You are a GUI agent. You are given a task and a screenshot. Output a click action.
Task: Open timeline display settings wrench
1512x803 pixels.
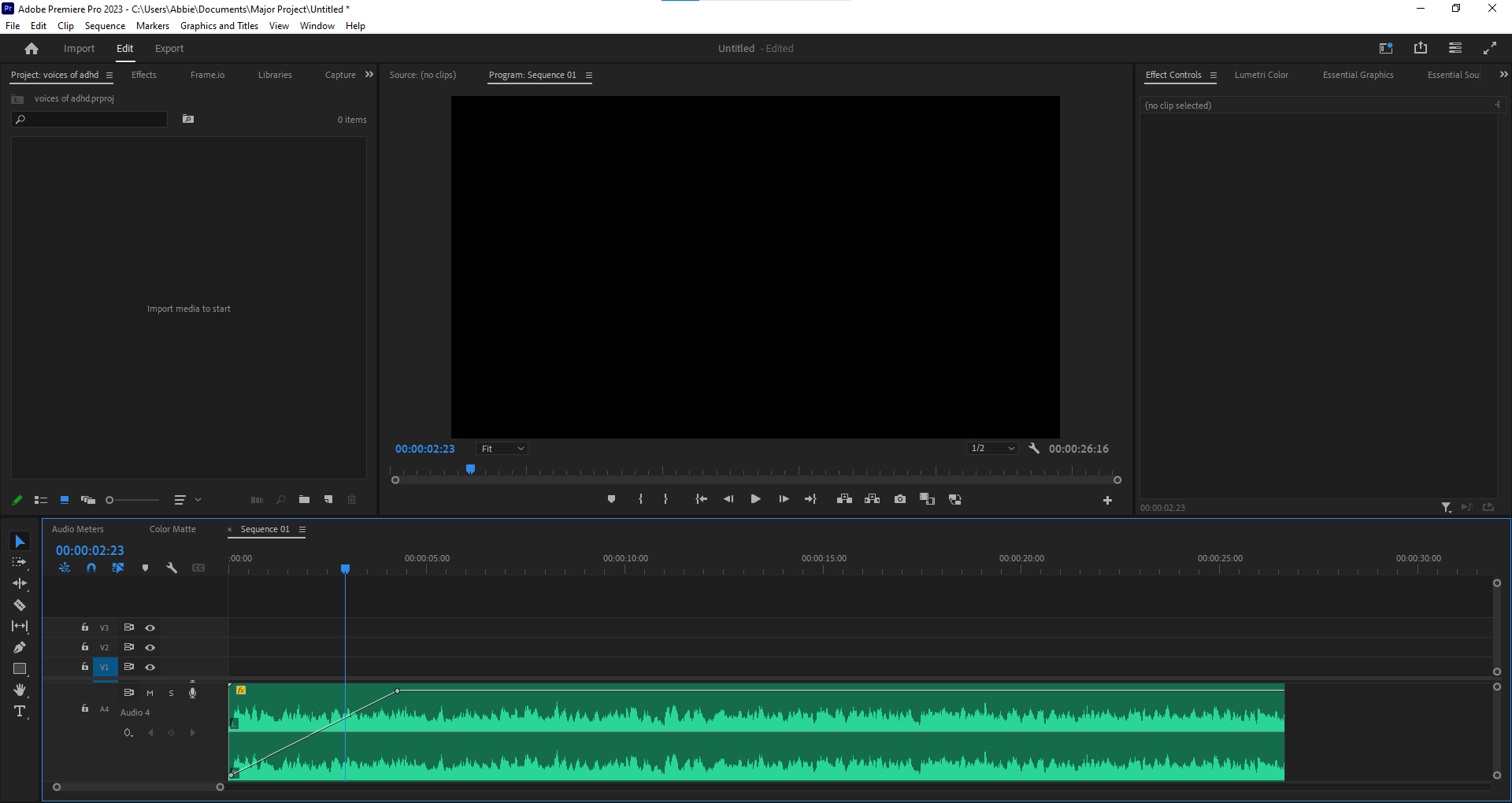172,568
